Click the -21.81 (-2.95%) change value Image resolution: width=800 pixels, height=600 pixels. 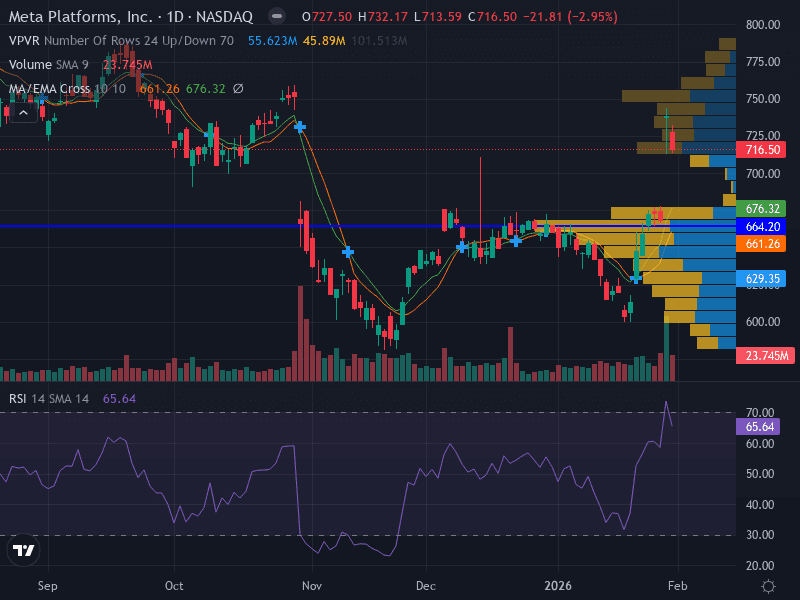[570, 16]
